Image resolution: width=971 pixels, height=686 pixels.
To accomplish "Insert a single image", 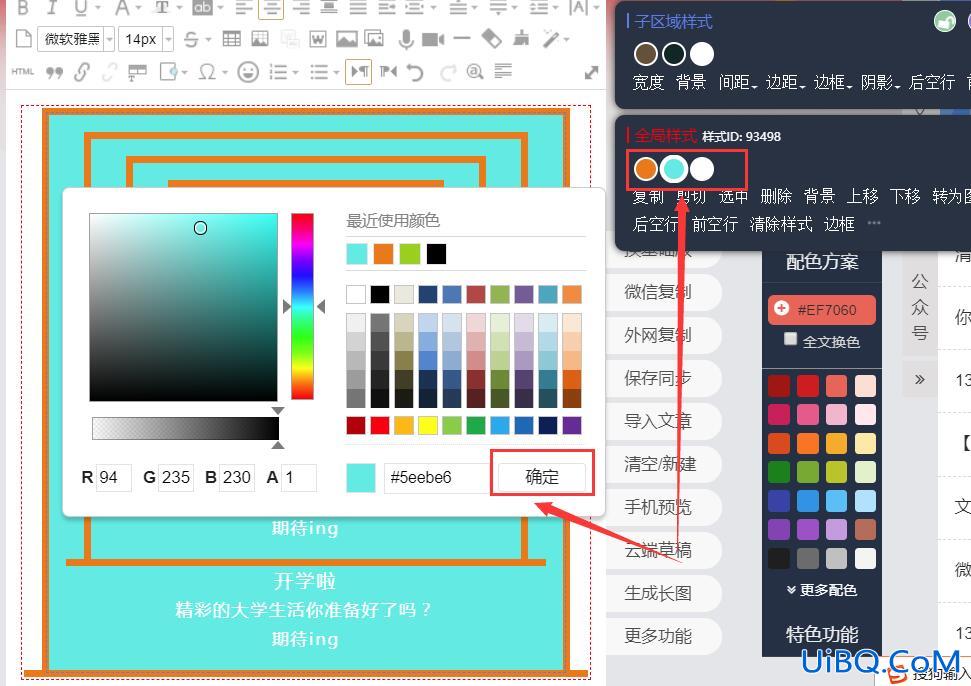I will [x=346, y=39].
